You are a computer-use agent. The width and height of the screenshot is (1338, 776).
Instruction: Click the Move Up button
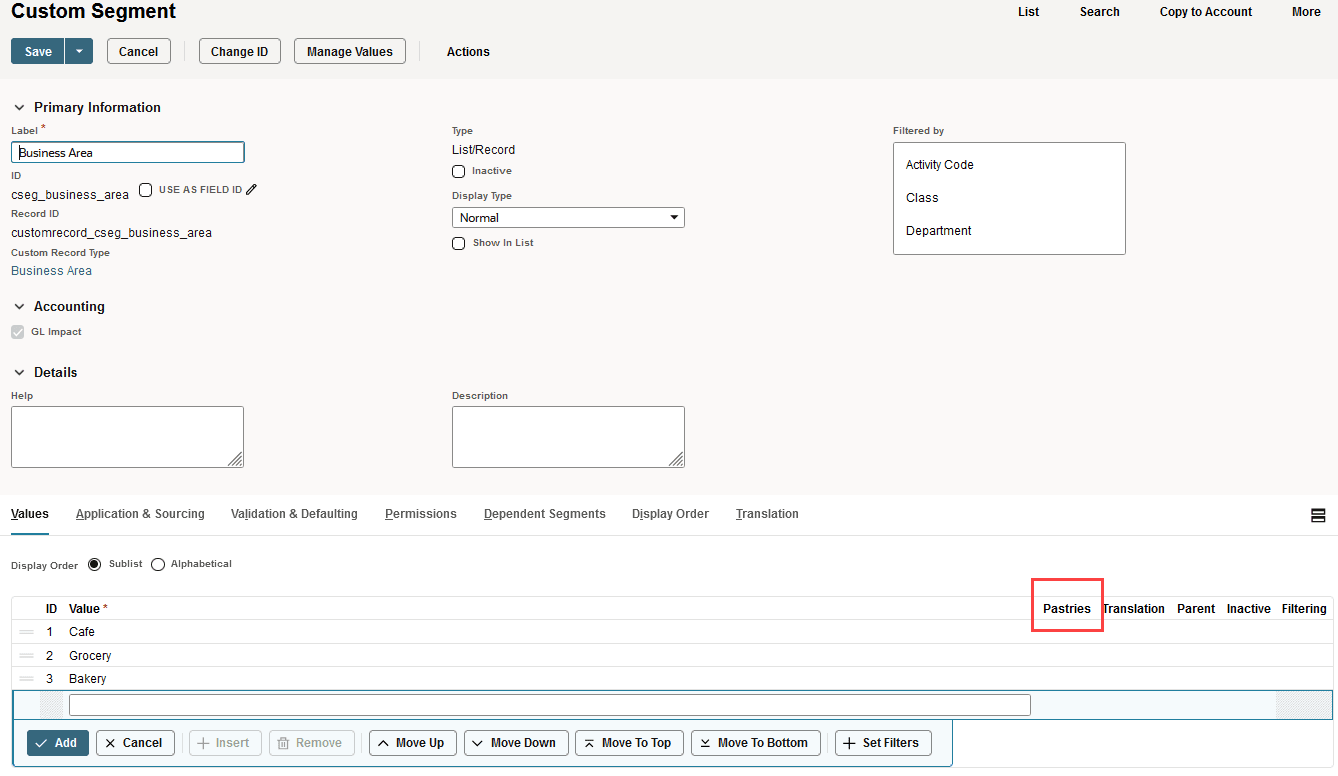pos(412,743)
